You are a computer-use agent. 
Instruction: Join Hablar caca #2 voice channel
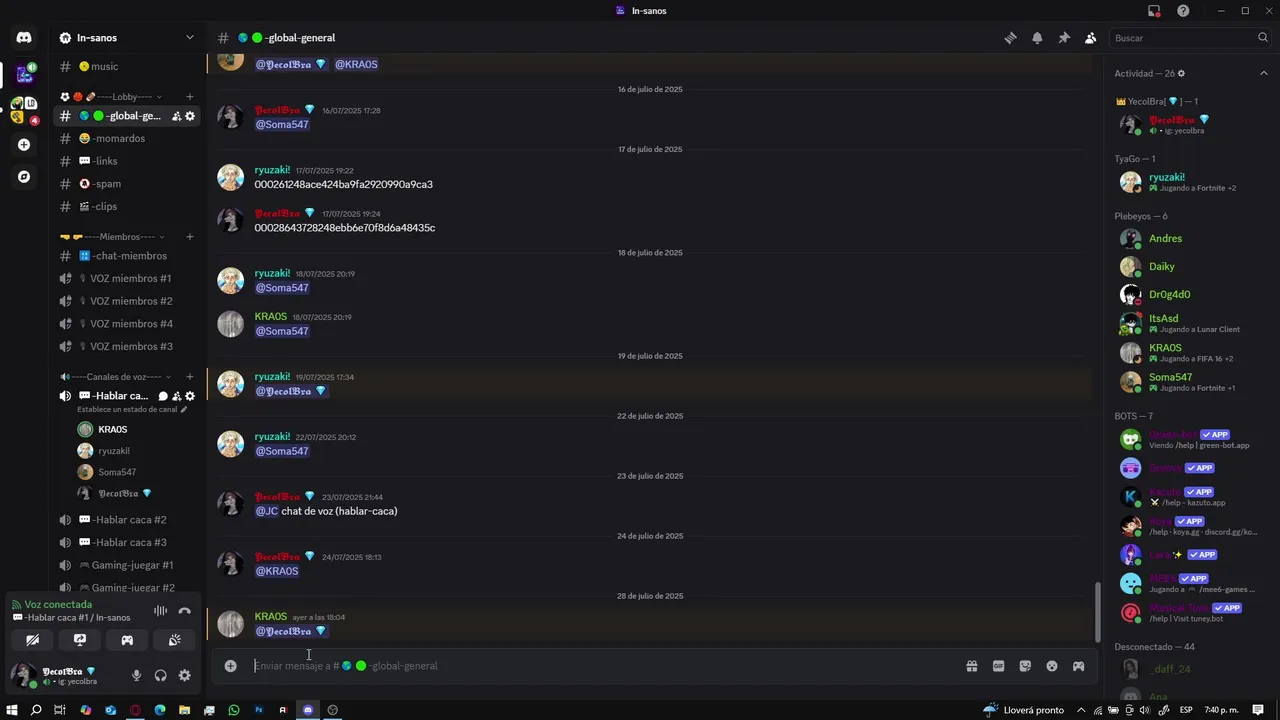pos(127,520)
